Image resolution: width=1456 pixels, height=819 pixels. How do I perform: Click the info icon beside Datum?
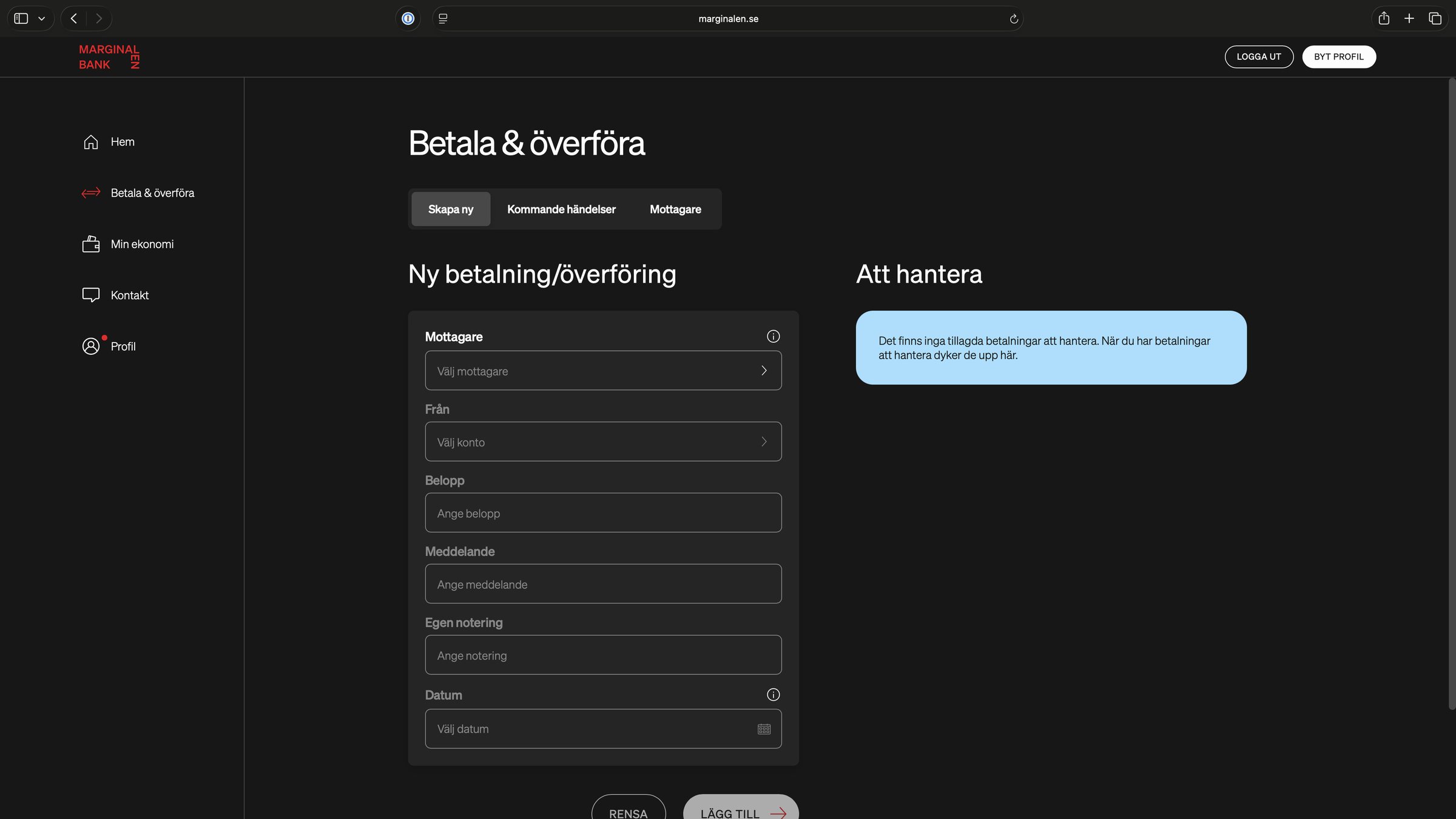click(773, 695)
